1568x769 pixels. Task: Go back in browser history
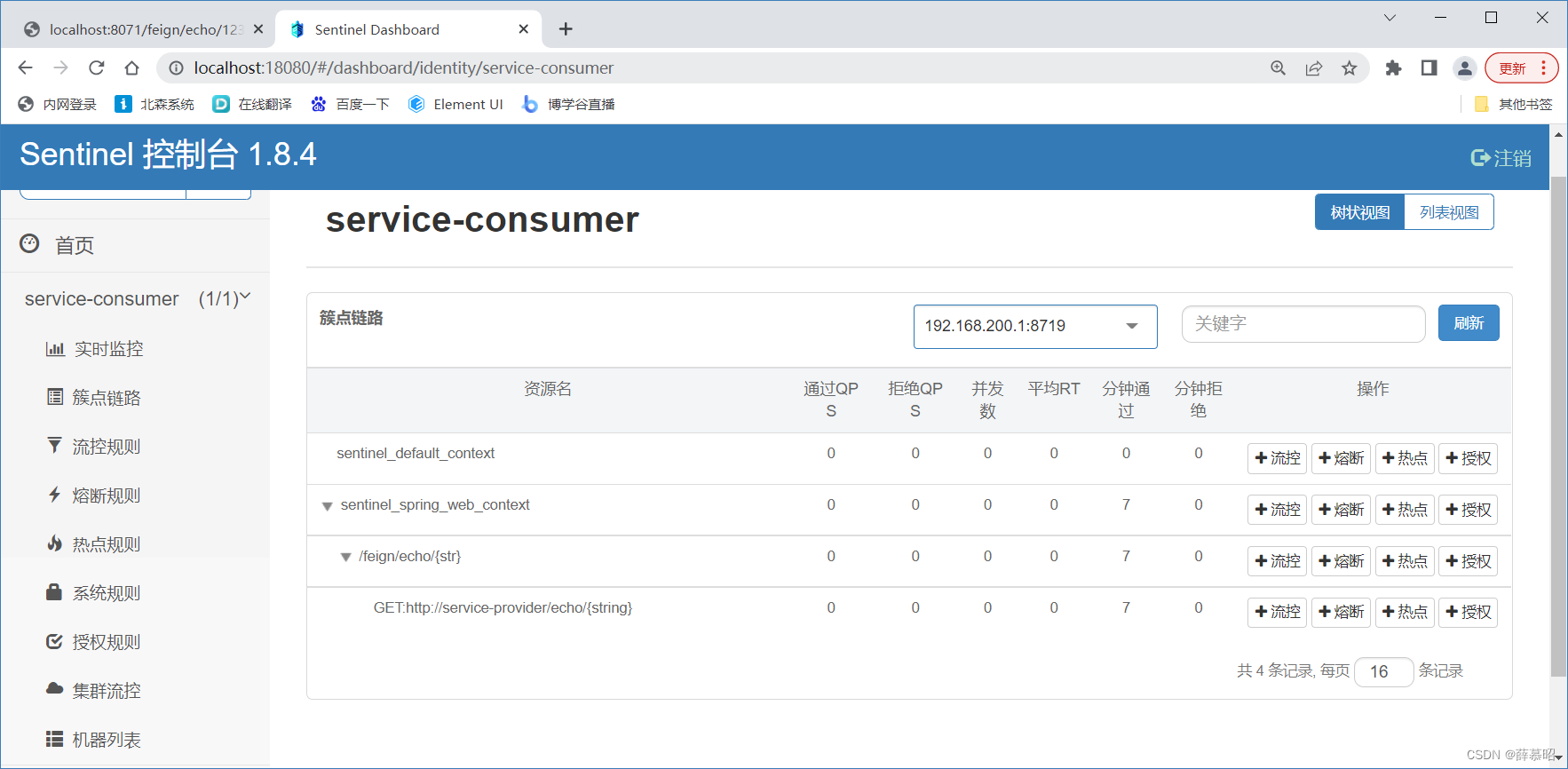[25, 67]
